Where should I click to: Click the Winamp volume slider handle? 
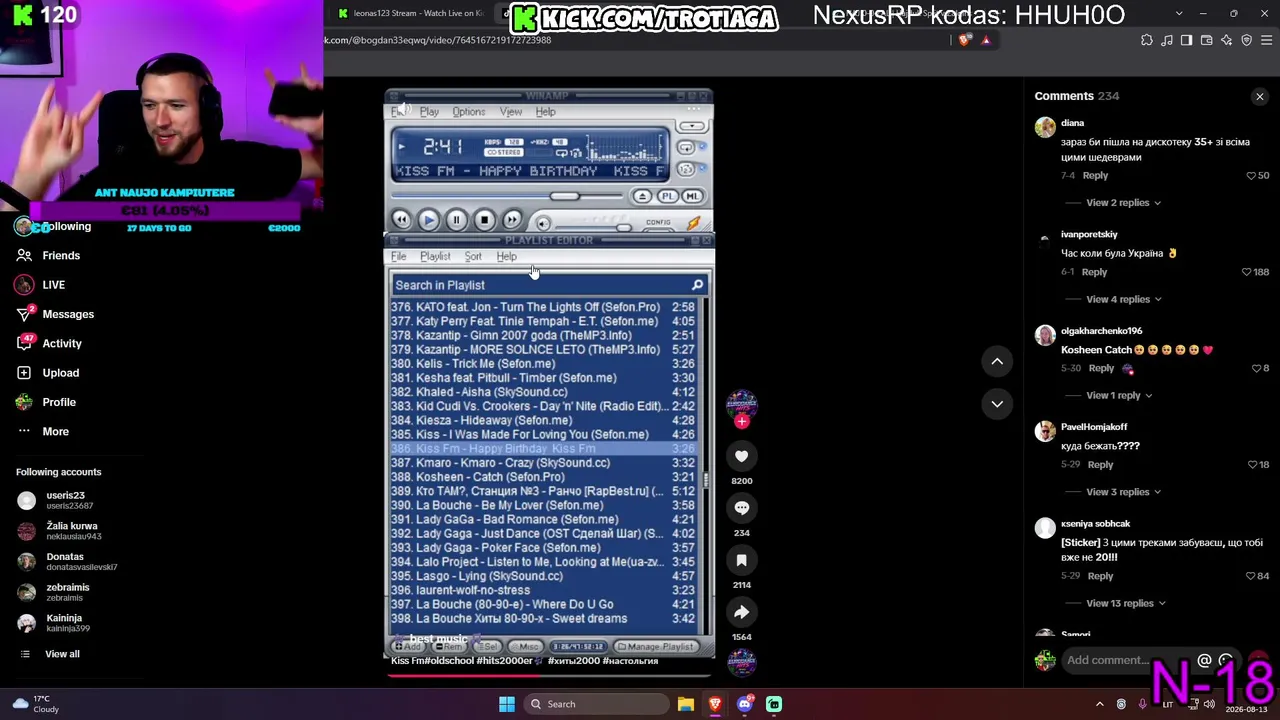tap(624, 228)
